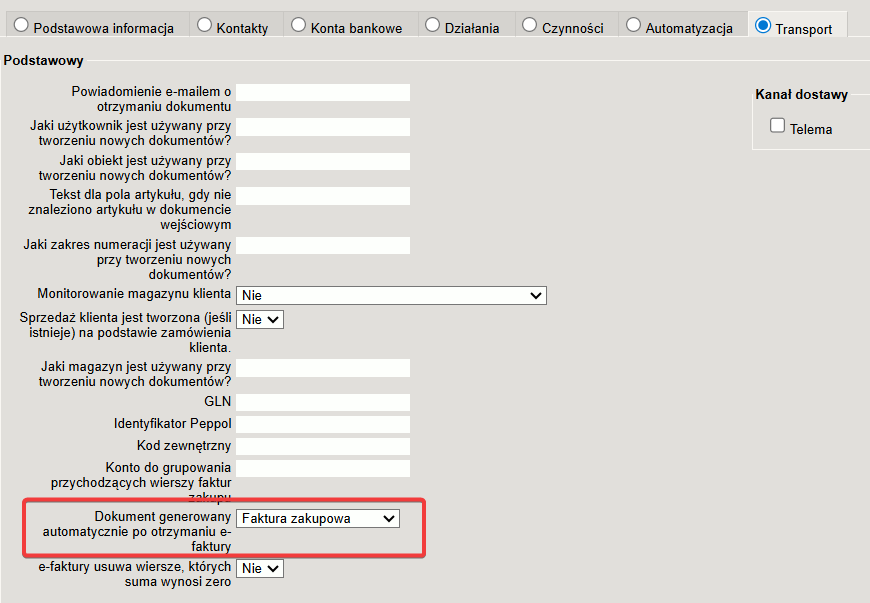Click the Jaki obiekt jest używany field
This screenshot has width=870, height=603.
point(323,161)
